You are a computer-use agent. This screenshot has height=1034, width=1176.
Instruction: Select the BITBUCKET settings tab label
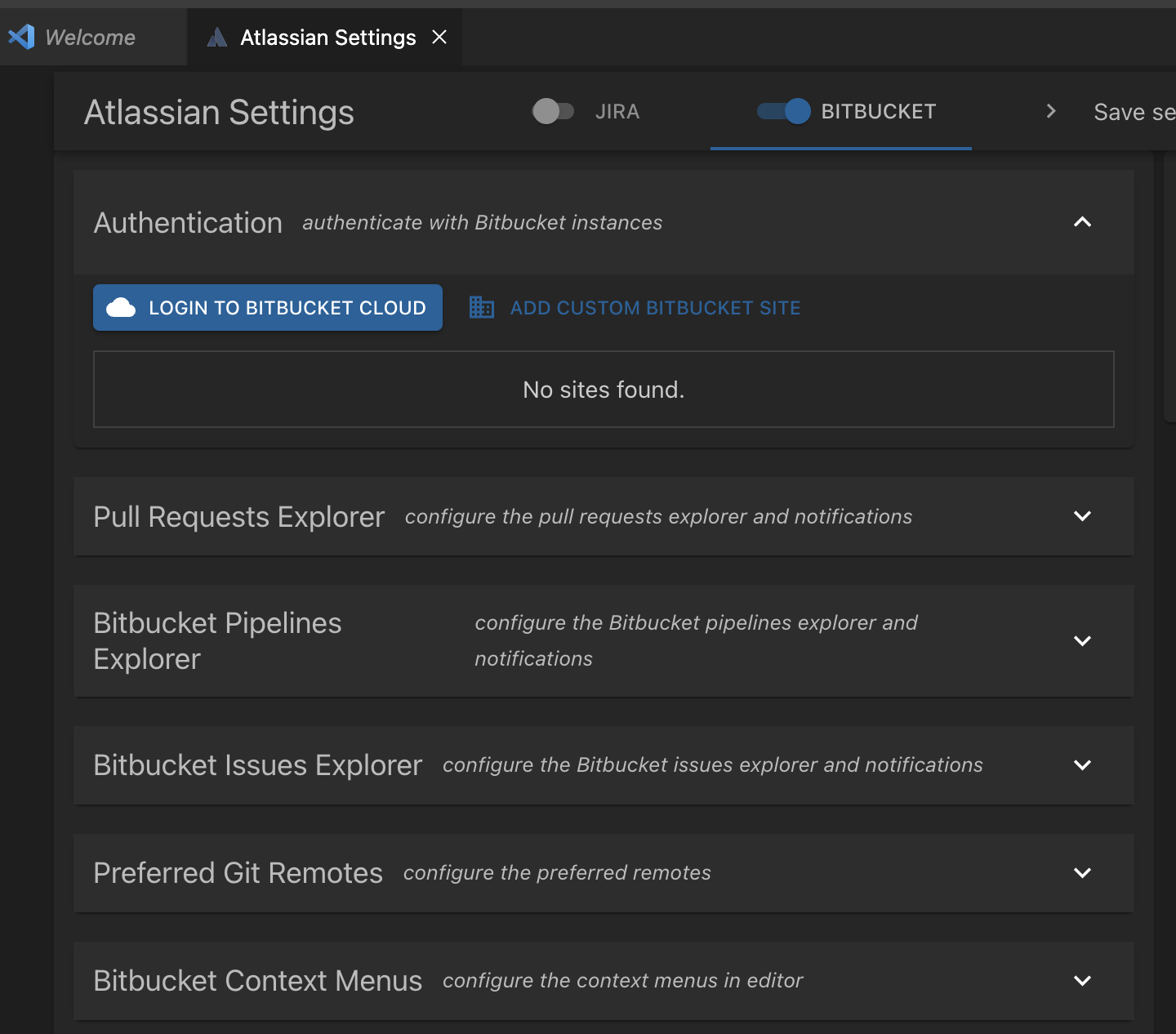click(x=878, y=112)
